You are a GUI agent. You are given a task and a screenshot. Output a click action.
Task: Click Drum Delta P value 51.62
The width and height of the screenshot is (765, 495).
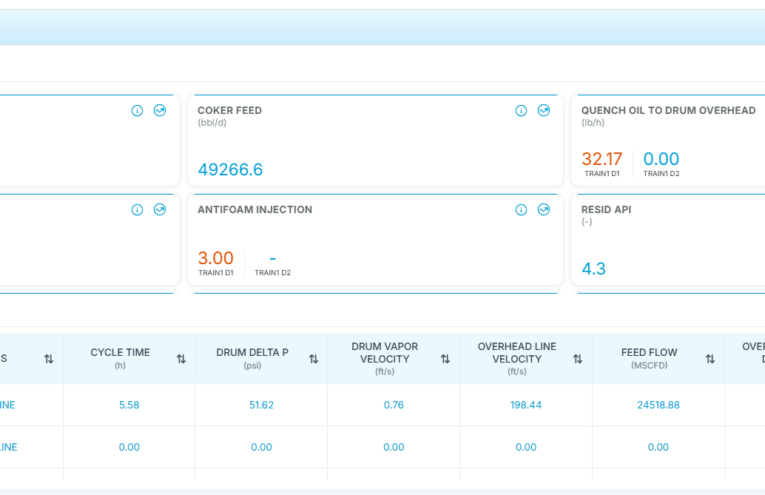click(x=262, y=405)
